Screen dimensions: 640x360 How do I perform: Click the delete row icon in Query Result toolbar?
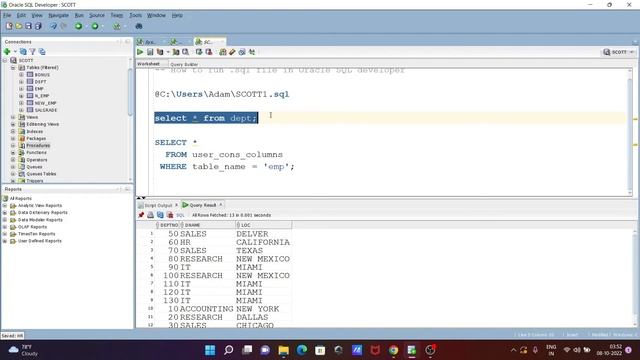(x=170, y=215)
